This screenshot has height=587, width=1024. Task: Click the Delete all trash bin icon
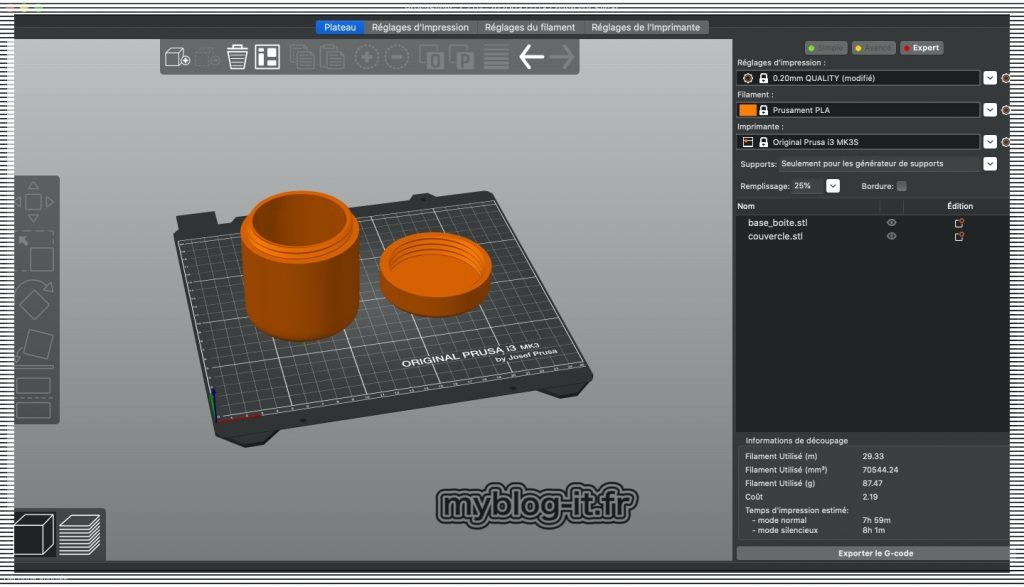[237, 57]
